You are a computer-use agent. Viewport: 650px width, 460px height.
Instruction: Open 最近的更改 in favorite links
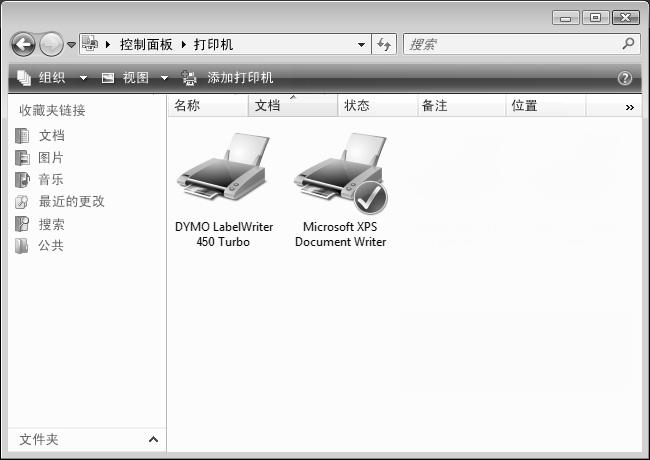(x=72, y=201)
